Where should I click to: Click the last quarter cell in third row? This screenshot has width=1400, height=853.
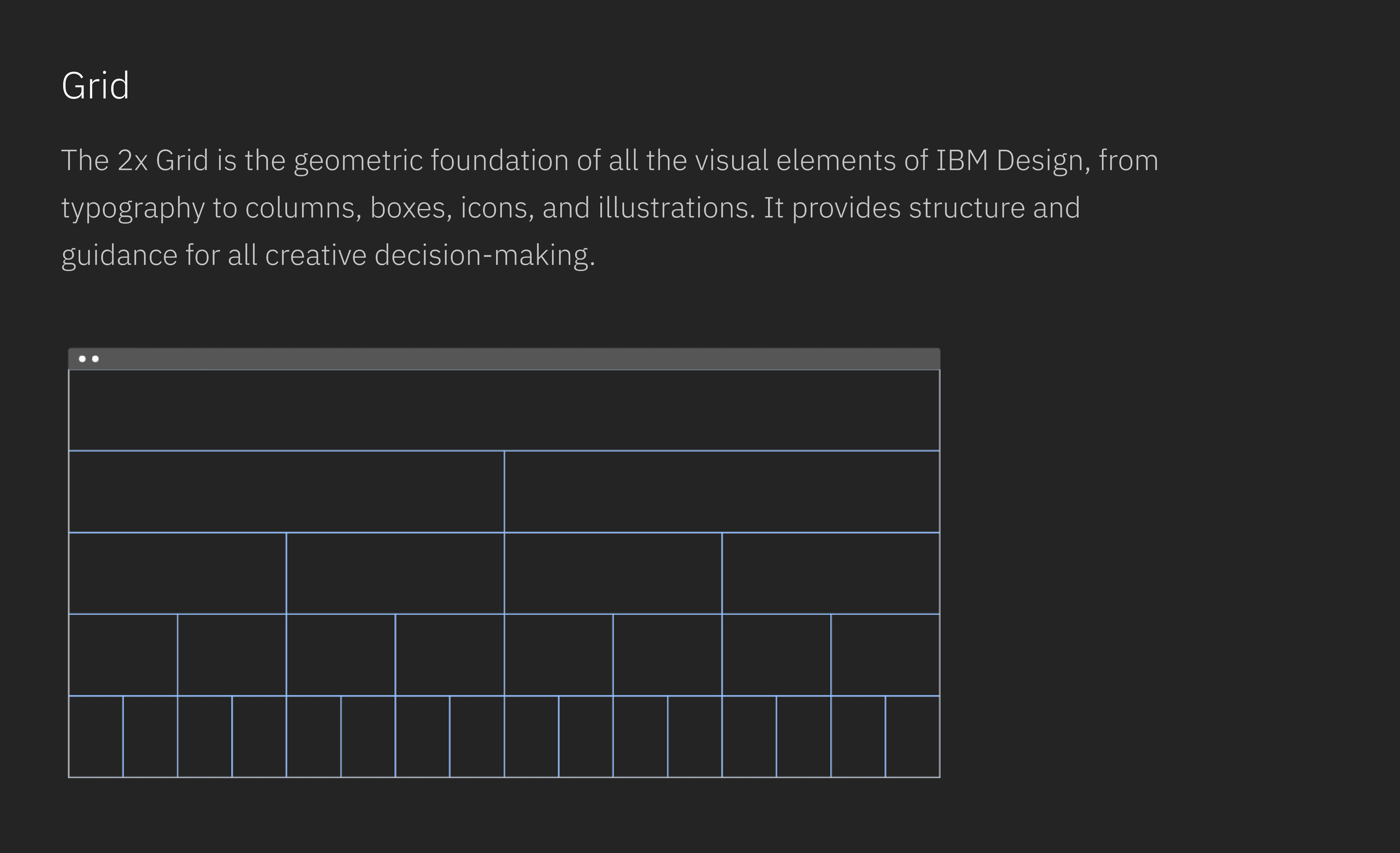tap(831, 573)
